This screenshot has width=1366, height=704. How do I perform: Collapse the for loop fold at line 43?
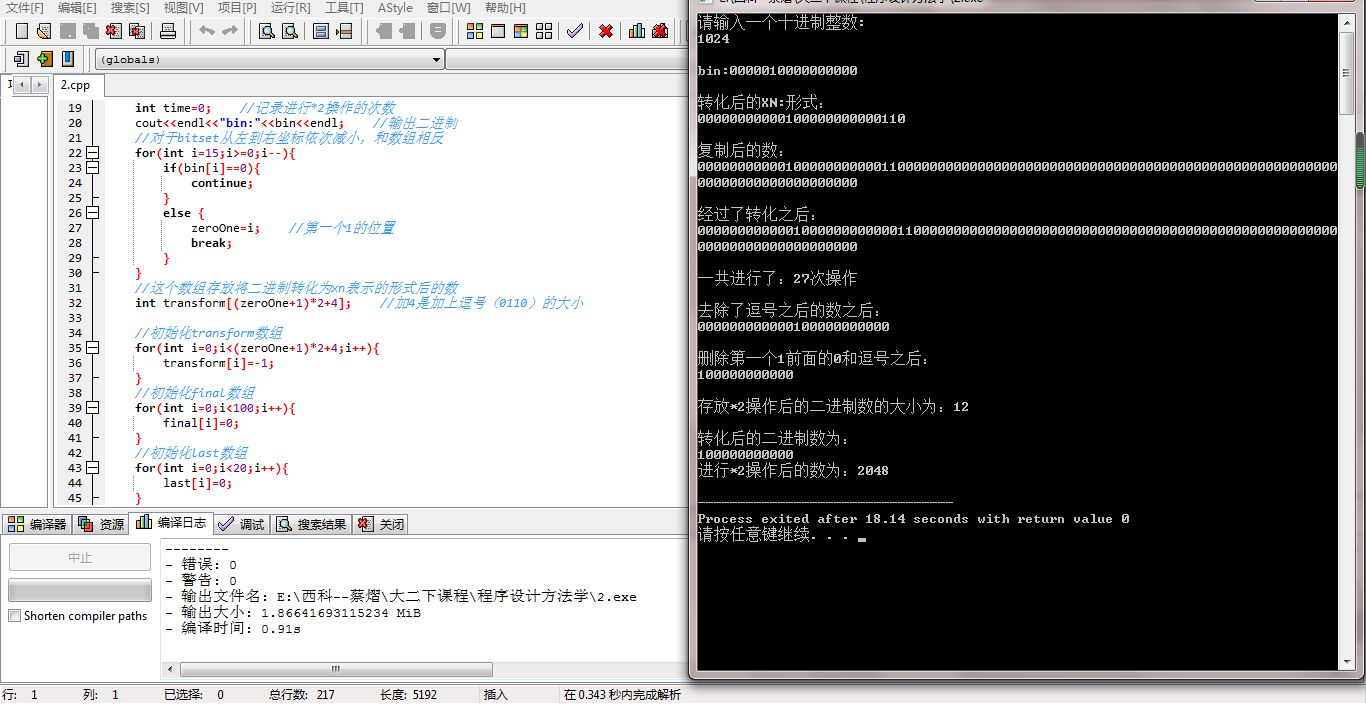coord(93,468)
